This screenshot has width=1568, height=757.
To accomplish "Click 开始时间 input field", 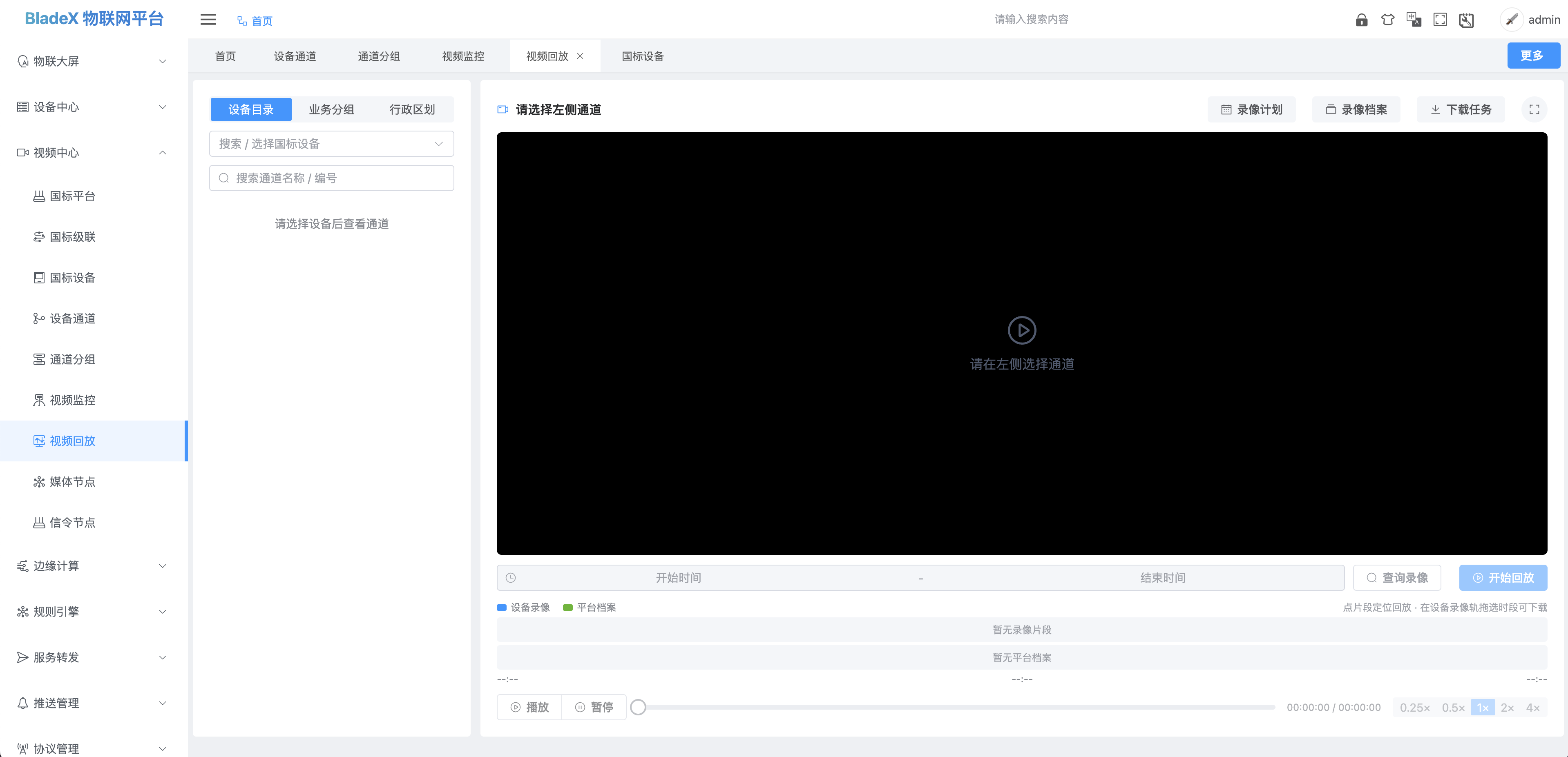I will click(x=678, y=577).
